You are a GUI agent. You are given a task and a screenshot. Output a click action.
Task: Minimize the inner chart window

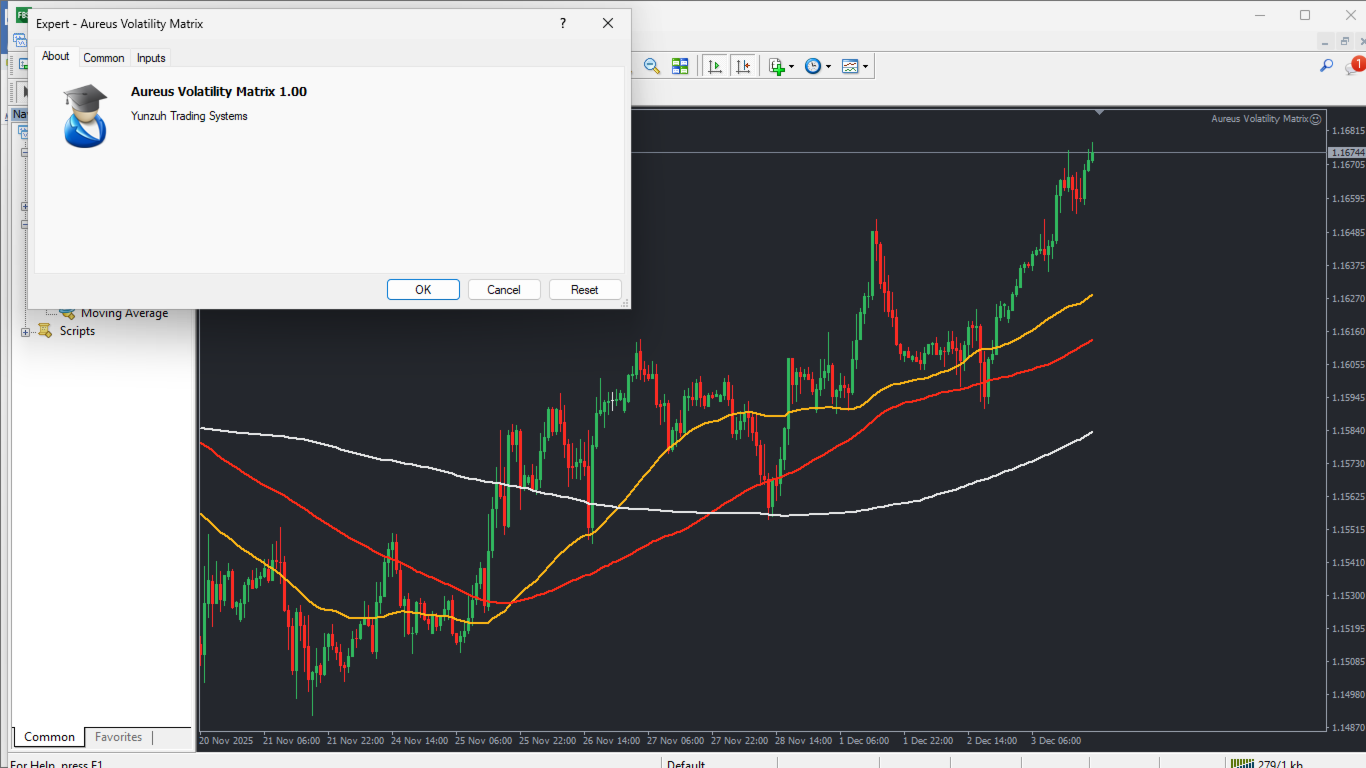[x=1325, y=41]
